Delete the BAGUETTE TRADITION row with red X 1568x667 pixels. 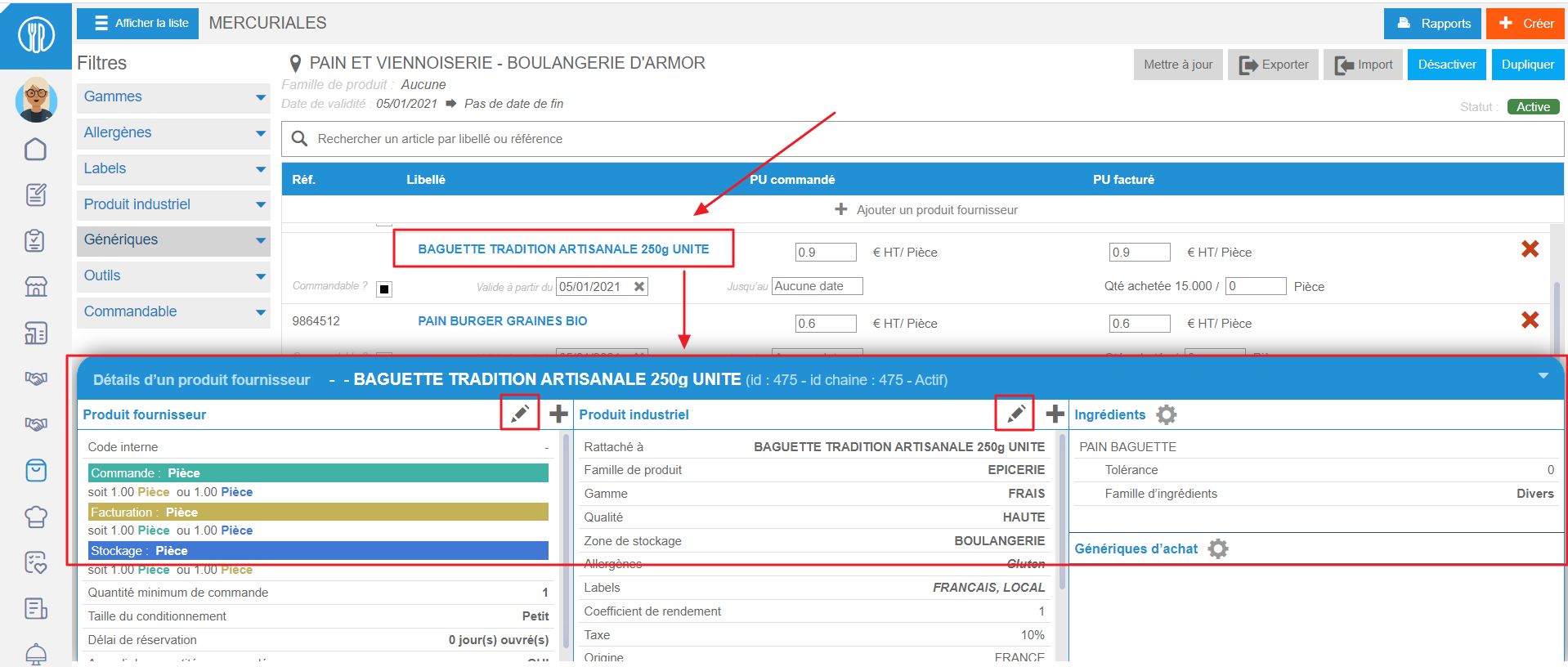click(1530, 249)
